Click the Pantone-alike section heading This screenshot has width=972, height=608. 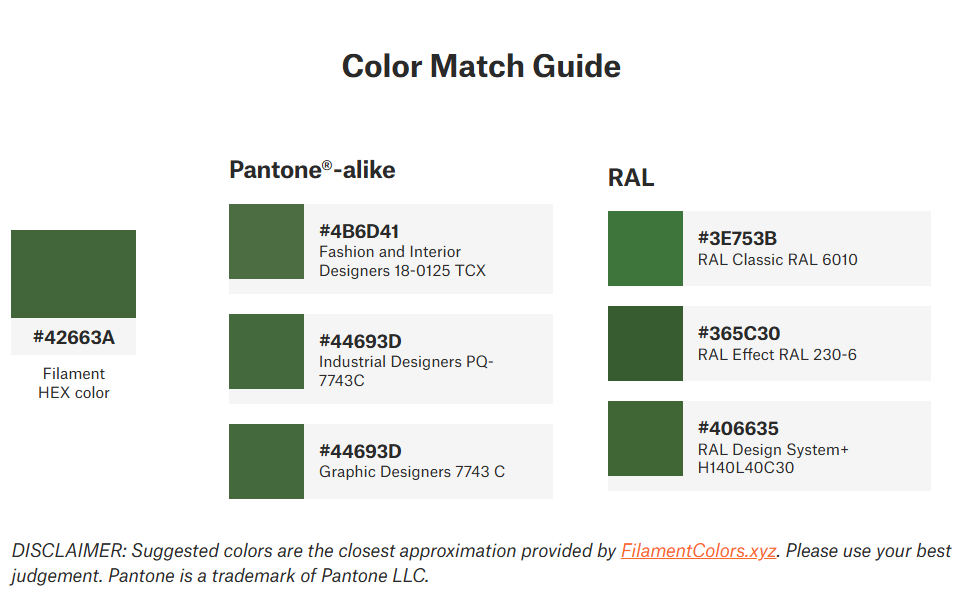pos(312,170)
